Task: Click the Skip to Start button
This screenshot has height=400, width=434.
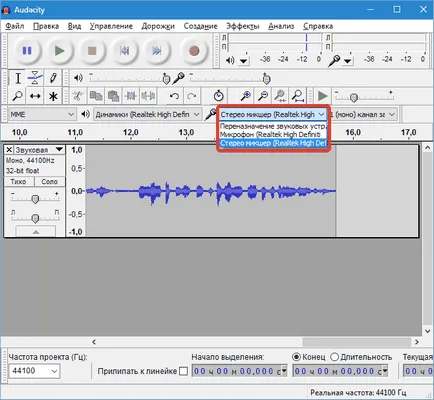Action: click(125, 51)
